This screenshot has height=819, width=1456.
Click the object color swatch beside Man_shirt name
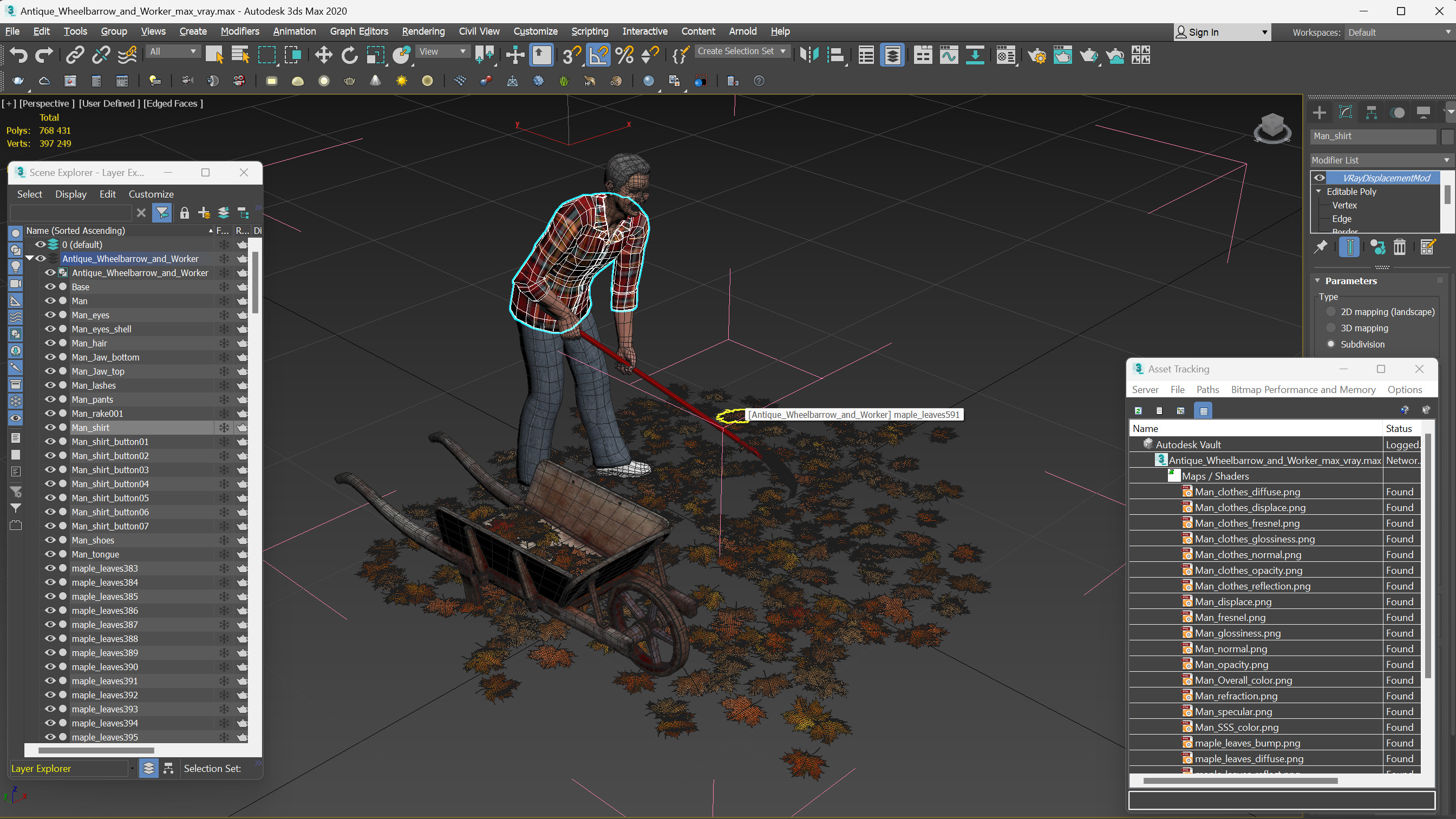click(1446, 136)
